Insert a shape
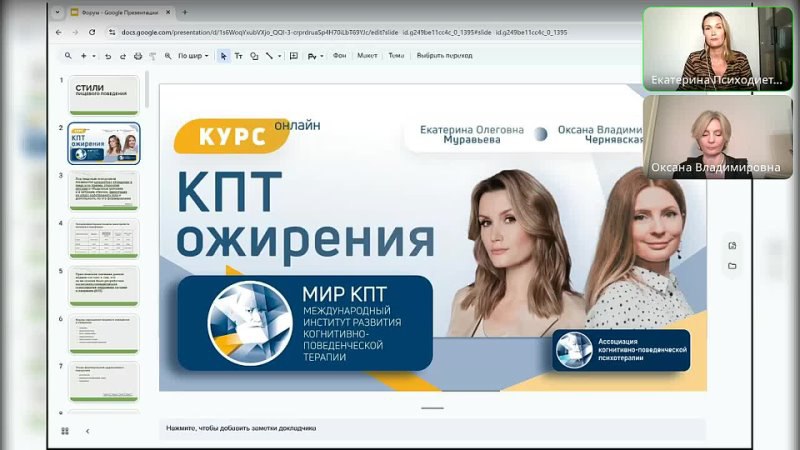The width and height of the screenshot is (800, 450). (254, 56)
